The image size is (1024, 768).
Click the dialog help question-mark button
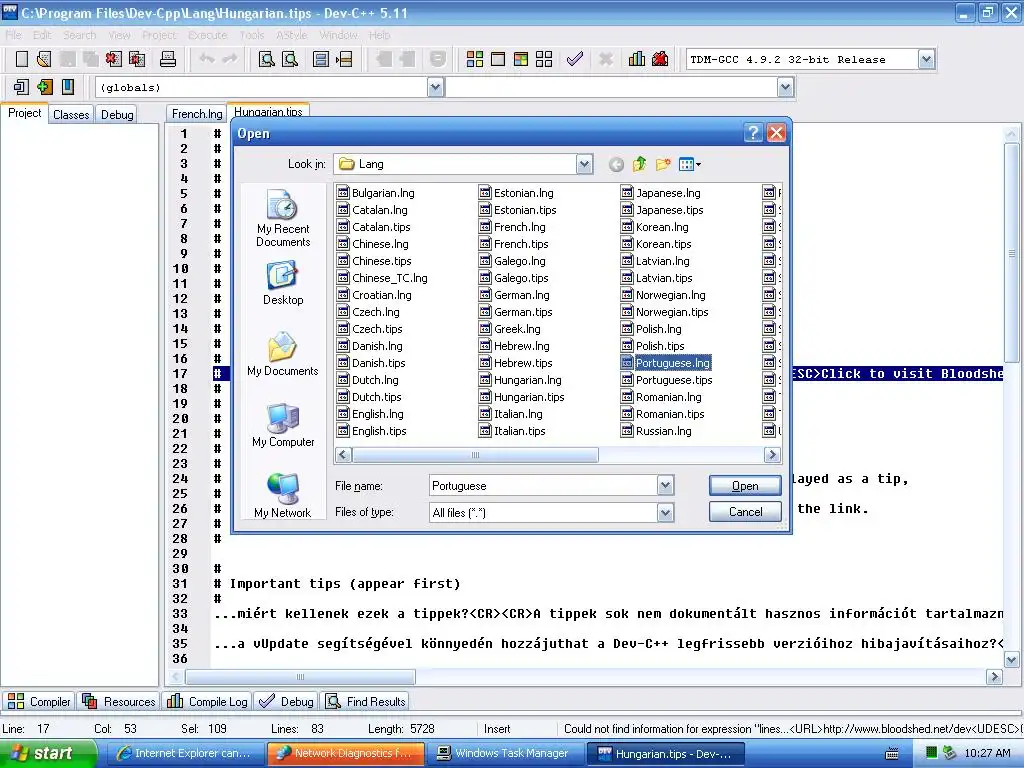(753, 133)
